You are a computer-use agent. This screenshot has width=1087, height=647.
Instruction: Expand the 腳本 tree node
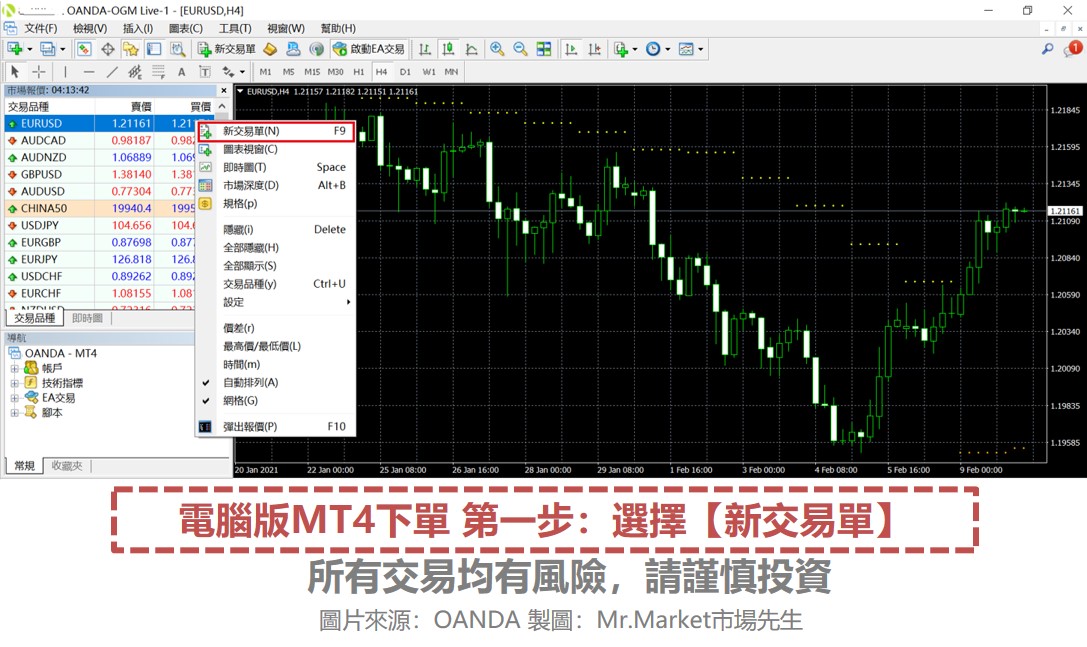point(15,413)
